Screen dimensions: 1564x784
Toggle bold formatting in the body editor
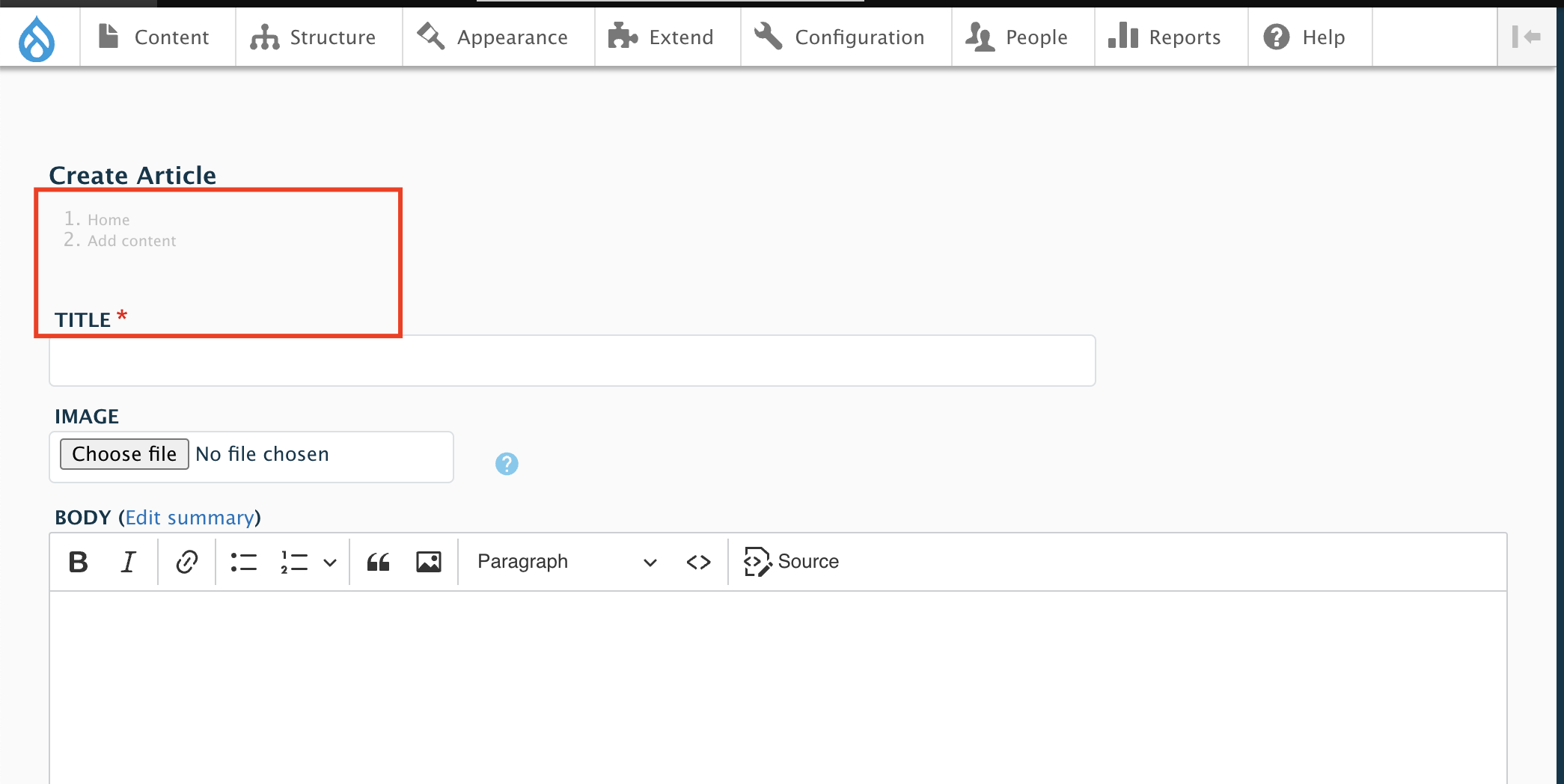77,562
